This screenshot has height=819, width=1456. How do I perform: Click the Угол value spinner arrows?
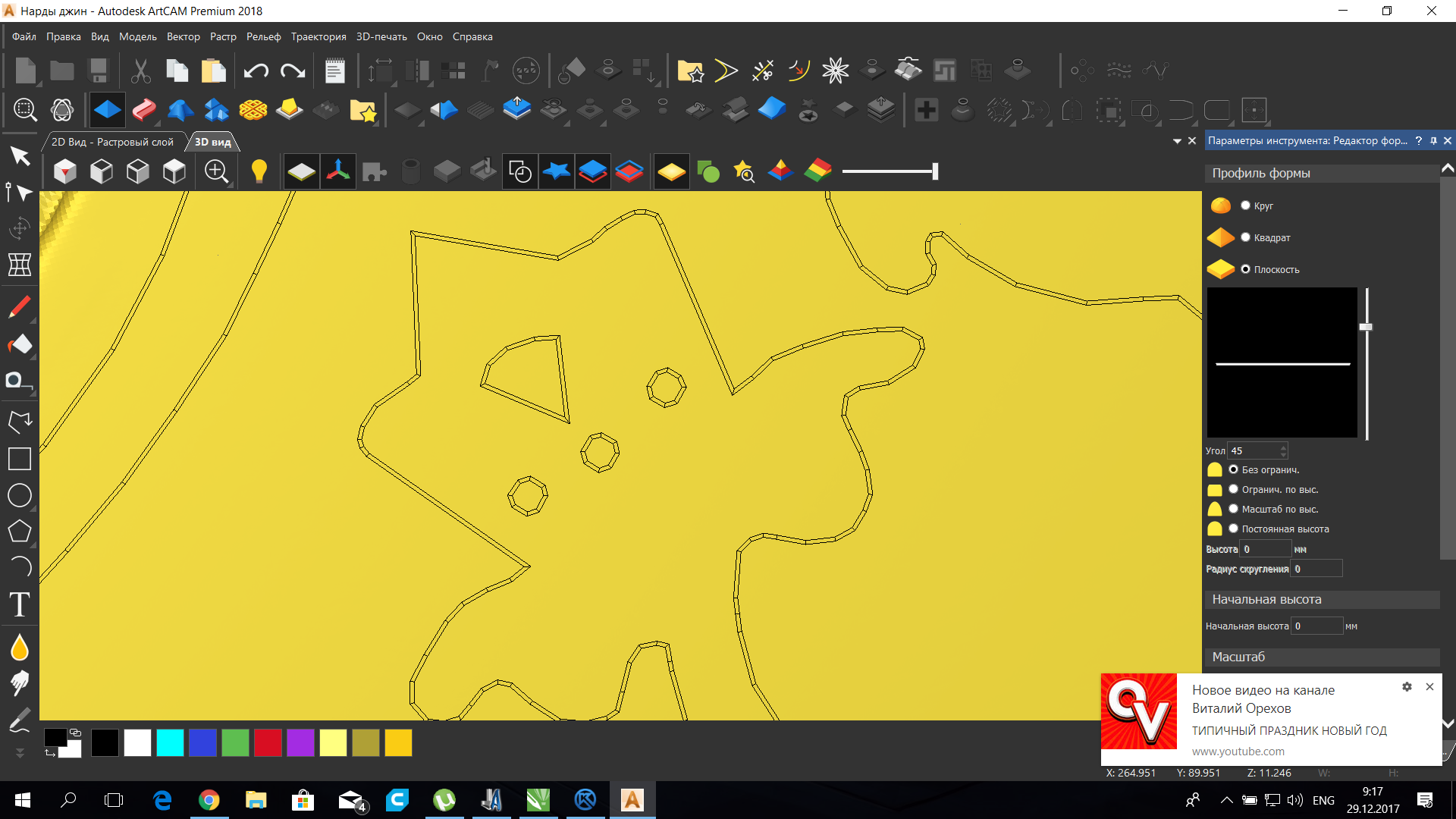[x=1283, y=450]
